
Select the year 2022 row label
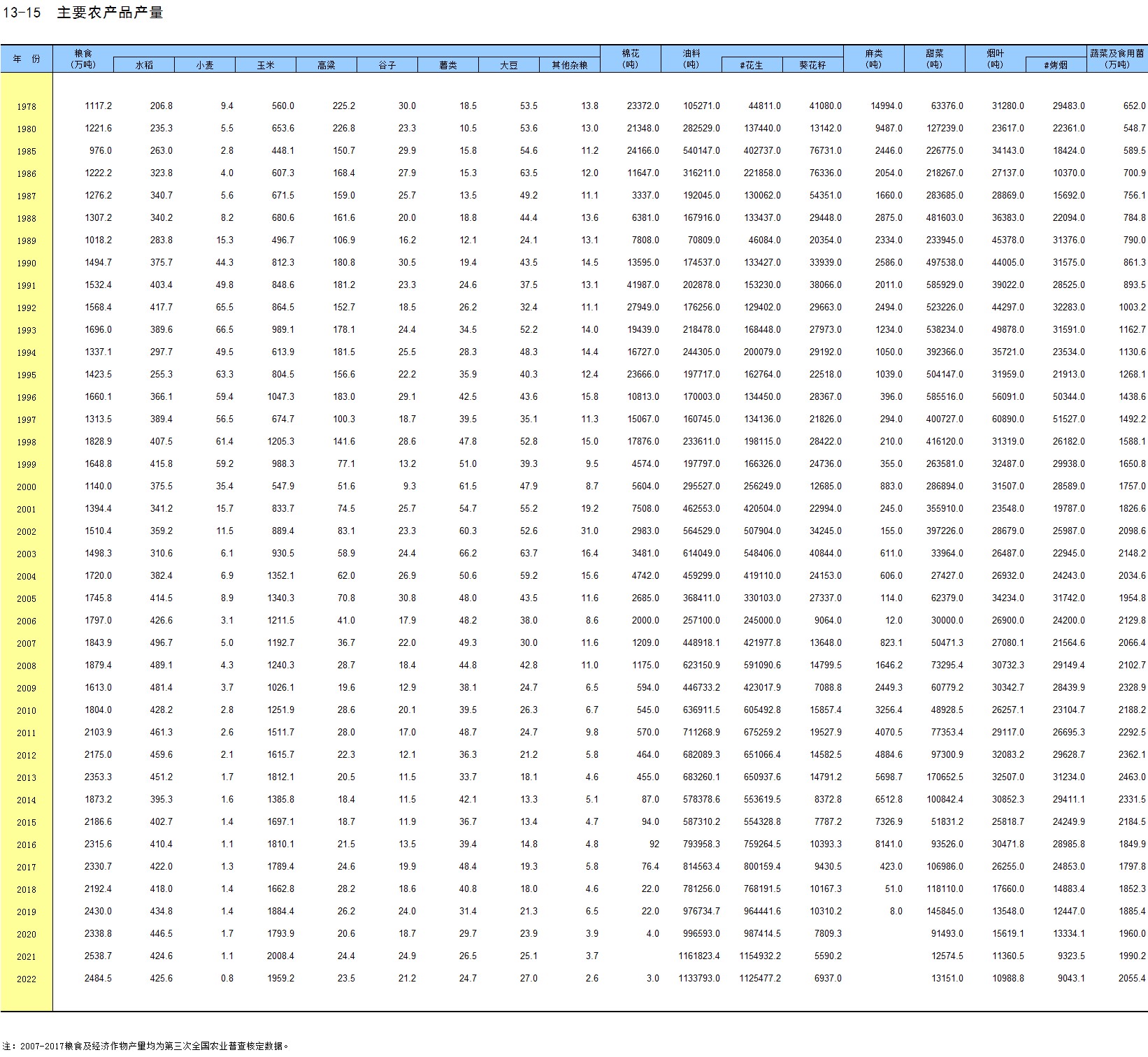[27, 979]
